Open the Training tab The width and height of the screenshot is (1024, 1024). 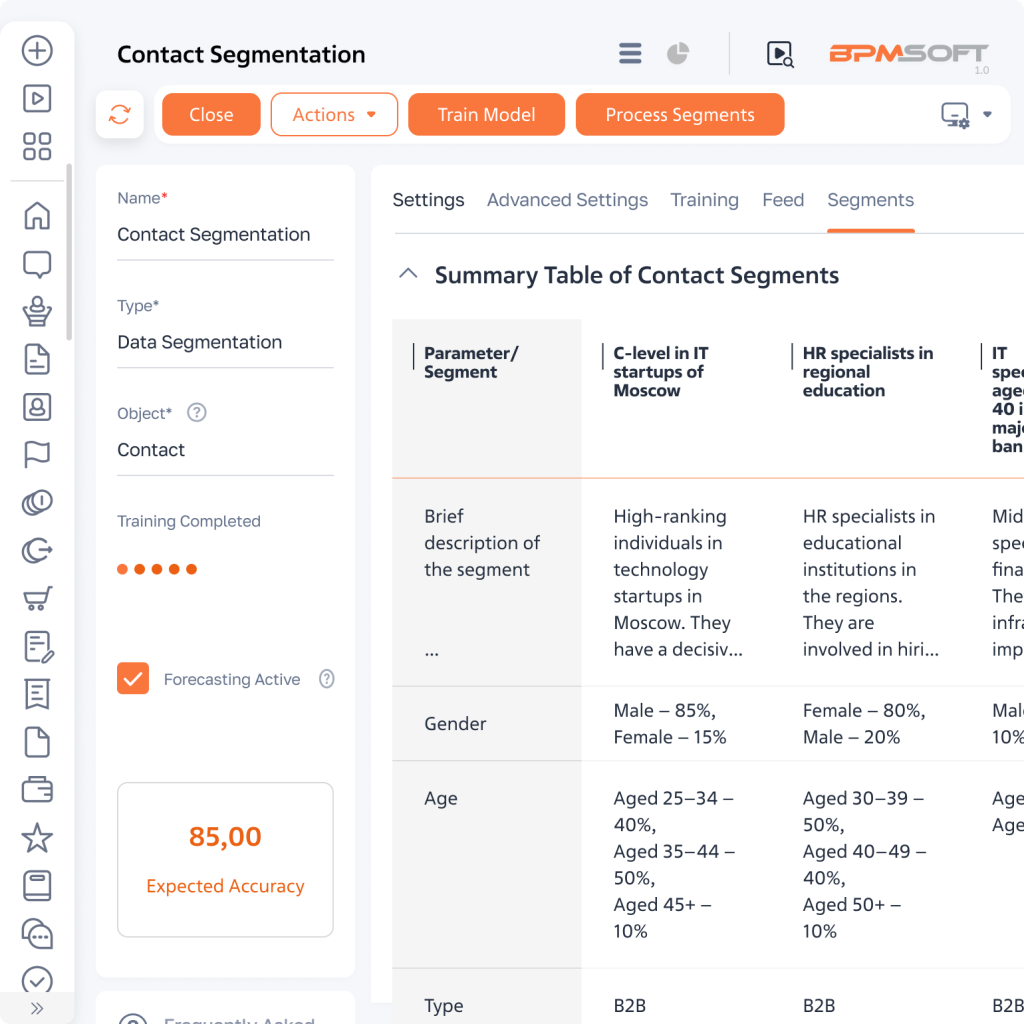coord(704,200)
